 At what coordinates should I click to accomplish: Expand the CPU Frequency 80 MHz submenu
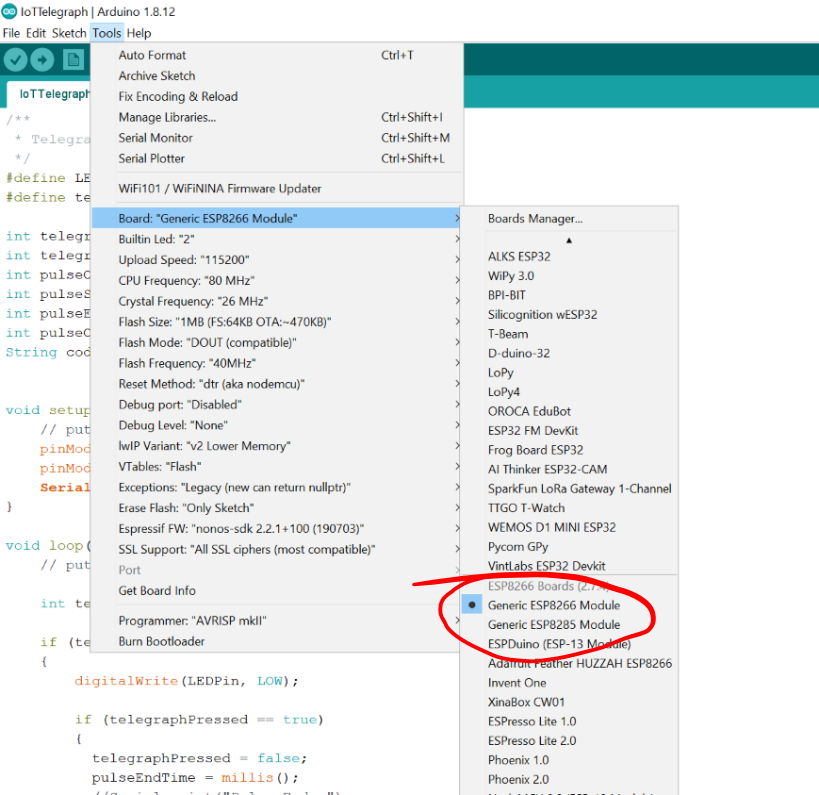coord(277,280)
